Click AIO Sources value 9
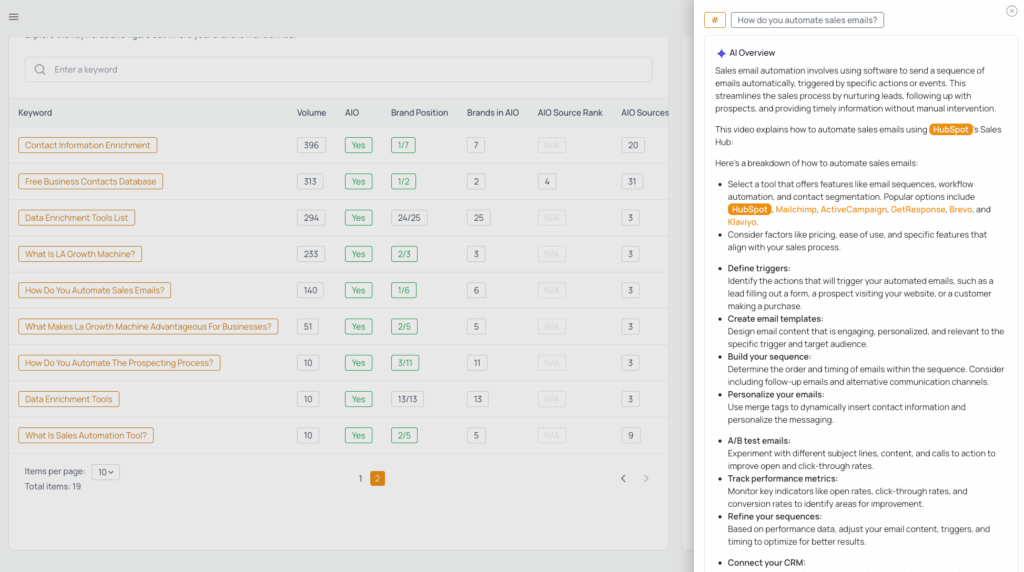This screenshot has width=1024, height=572. pyautogui.click(x=631, y=436)
